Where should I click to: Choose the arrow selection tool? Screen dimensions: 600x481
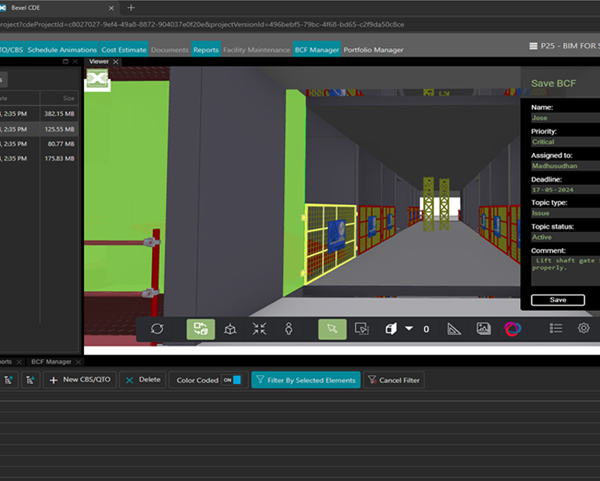pyautogui.click(x=333, y=328)
